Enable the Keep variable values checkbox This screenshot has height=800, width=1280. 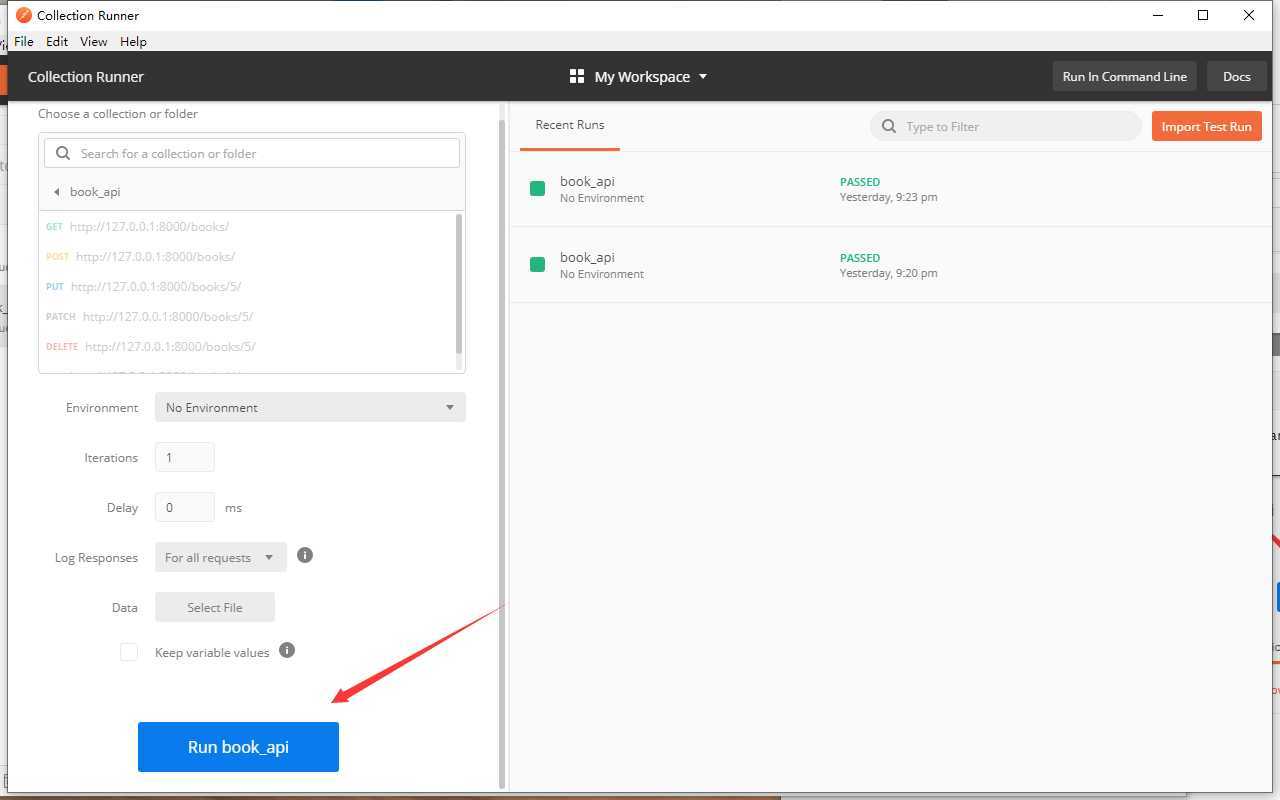click(129, 652)
